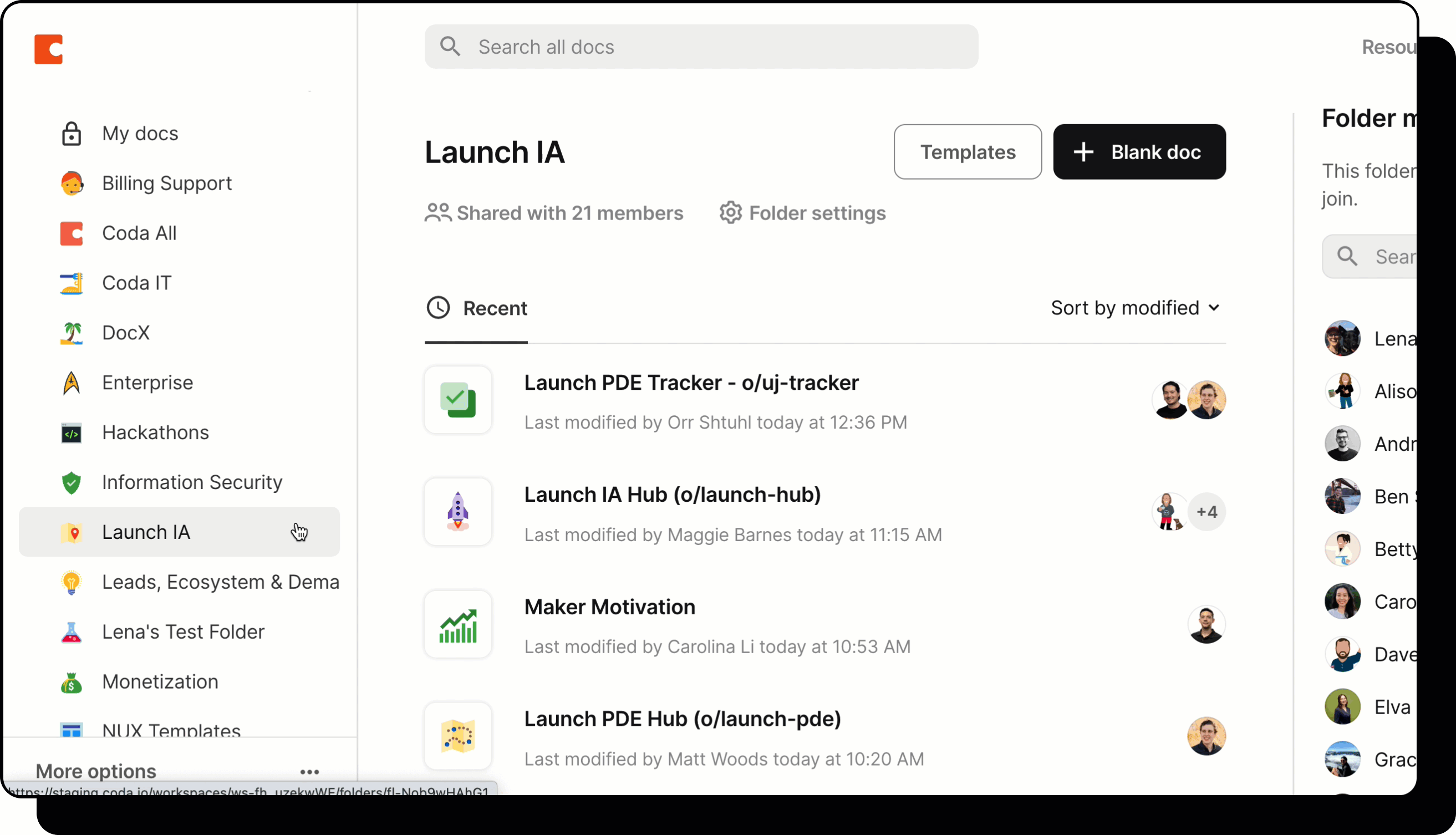Screen dimensions: 1456x835
Task: Create a new document with Blank doc
Action: (x=1139, y=151)
